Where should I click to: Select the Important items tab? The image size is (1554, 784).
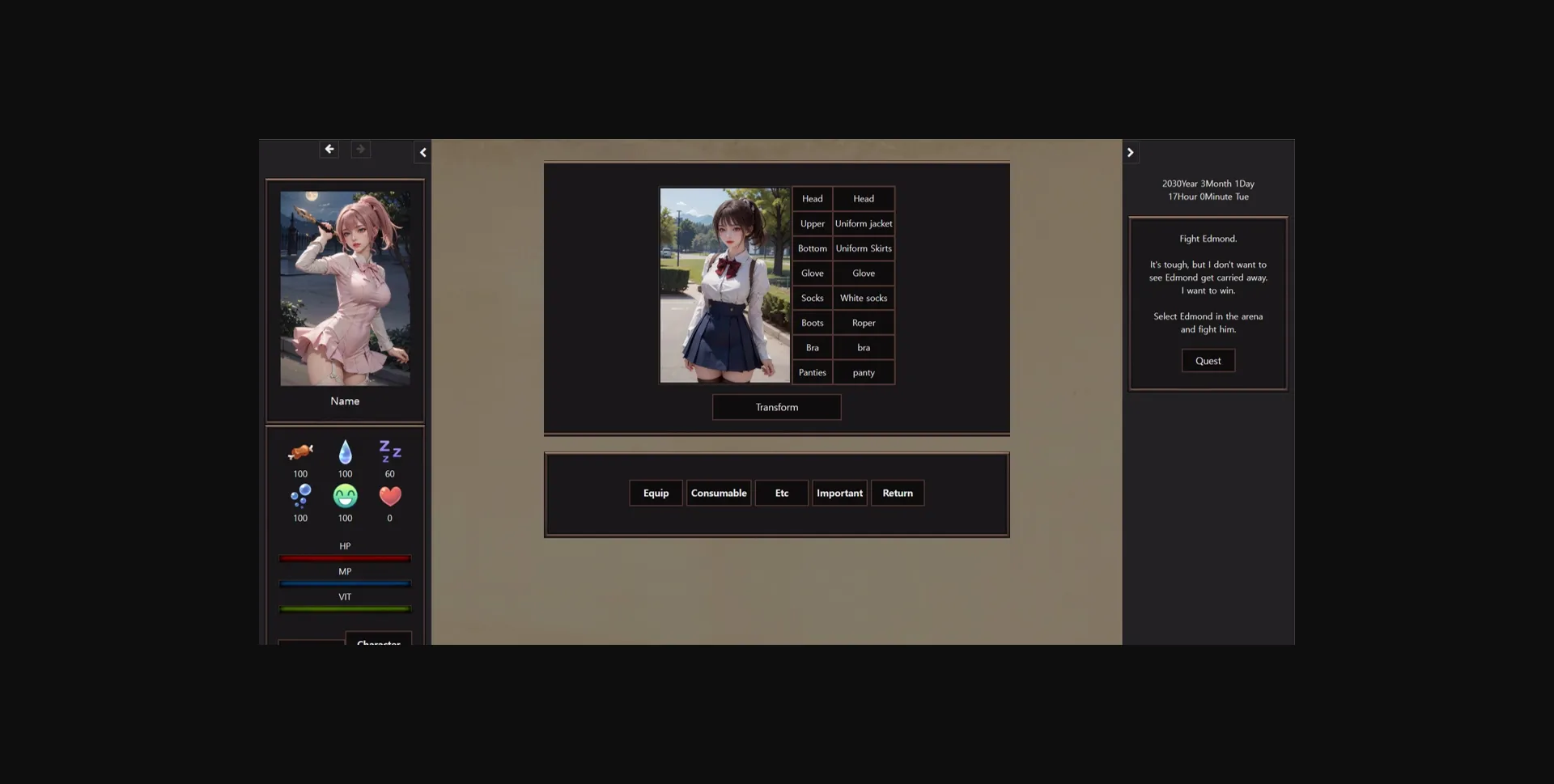[x=839, y=493]
